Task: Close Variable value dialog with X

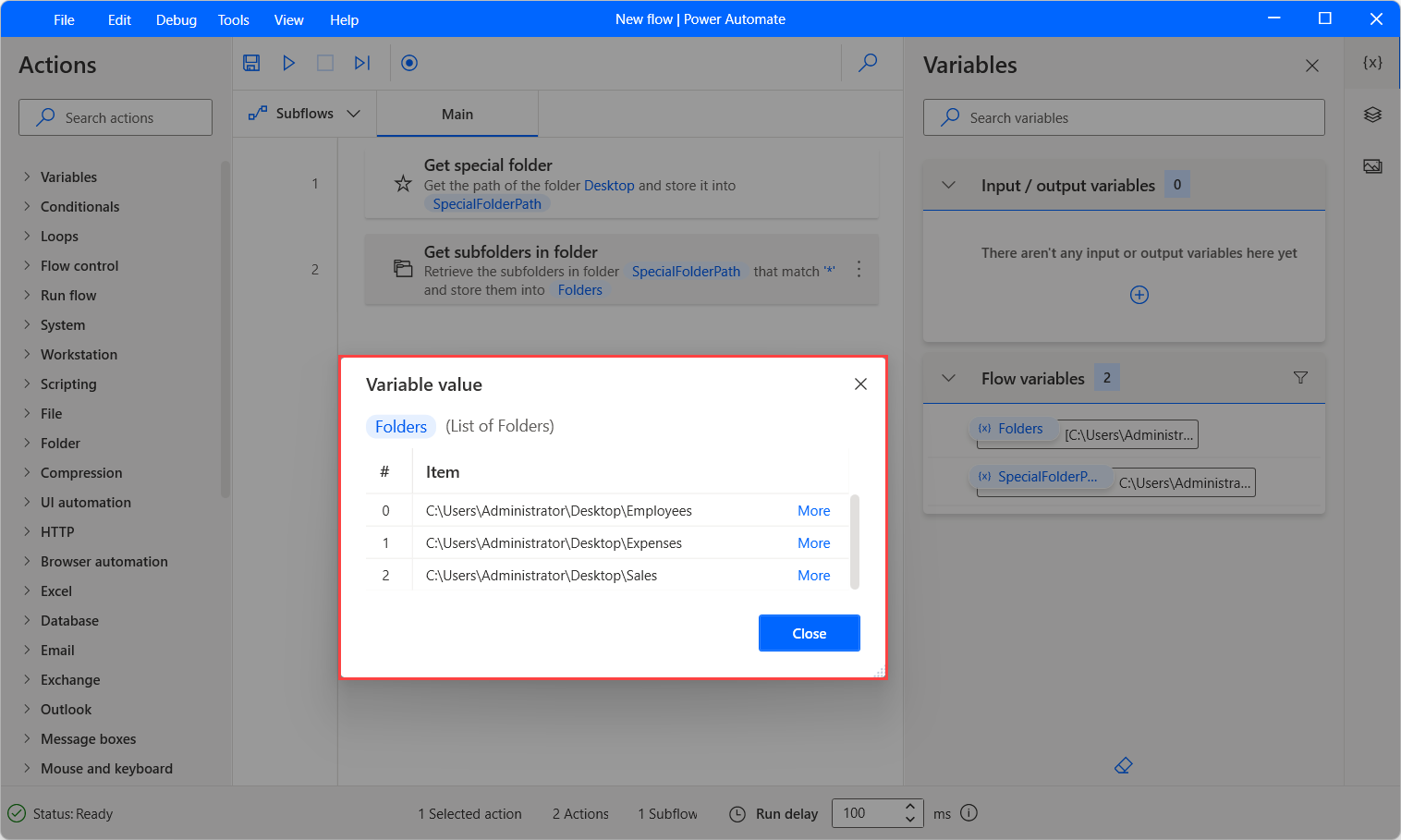Action: click(x=860, y=383)
